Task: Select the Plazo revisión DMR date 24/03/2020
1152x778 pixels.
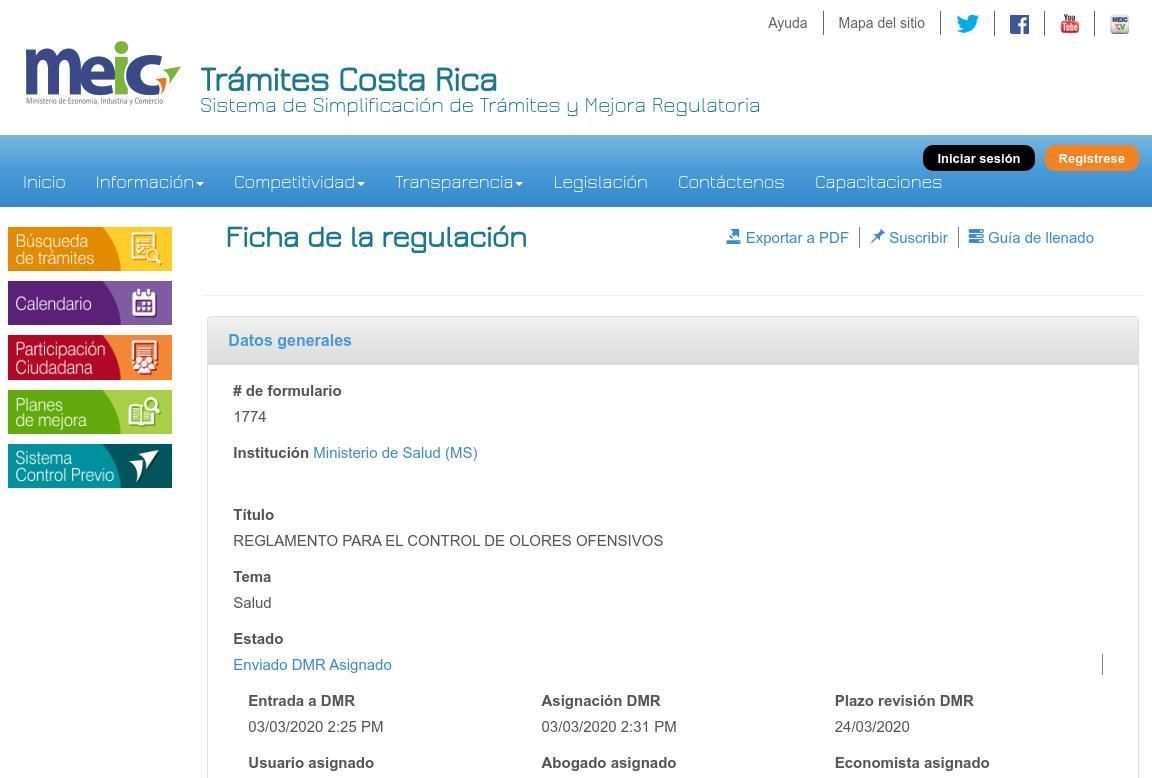Action: pos(872,727)
